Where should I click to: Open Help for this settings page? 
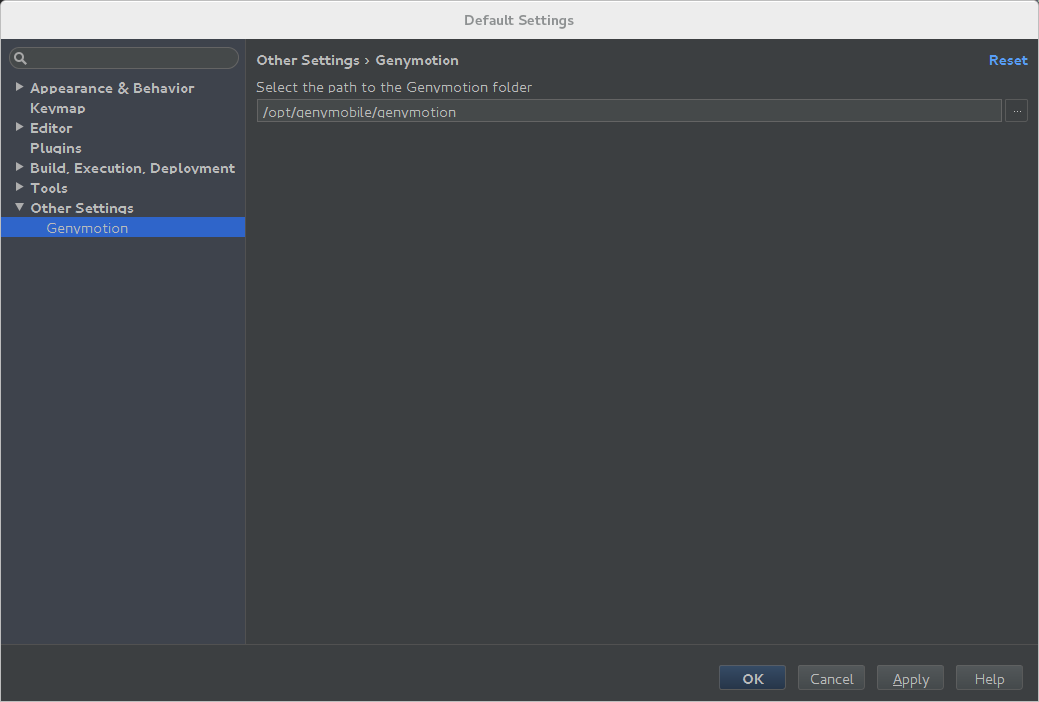(989, 678)
